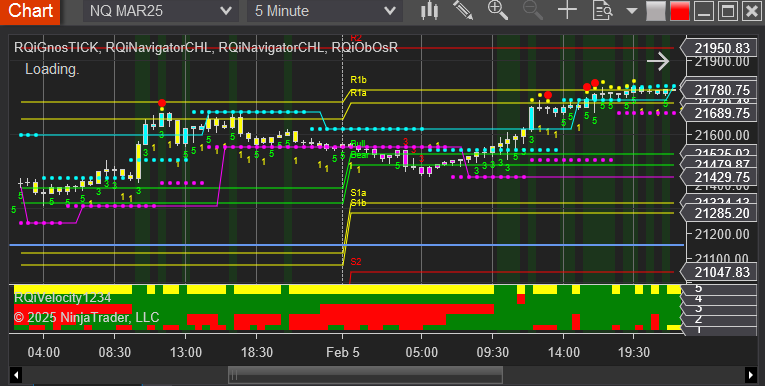The image size is (765, 386).
Task: Click the zoom in magnifier icon
Action: (x=498, y=10)
